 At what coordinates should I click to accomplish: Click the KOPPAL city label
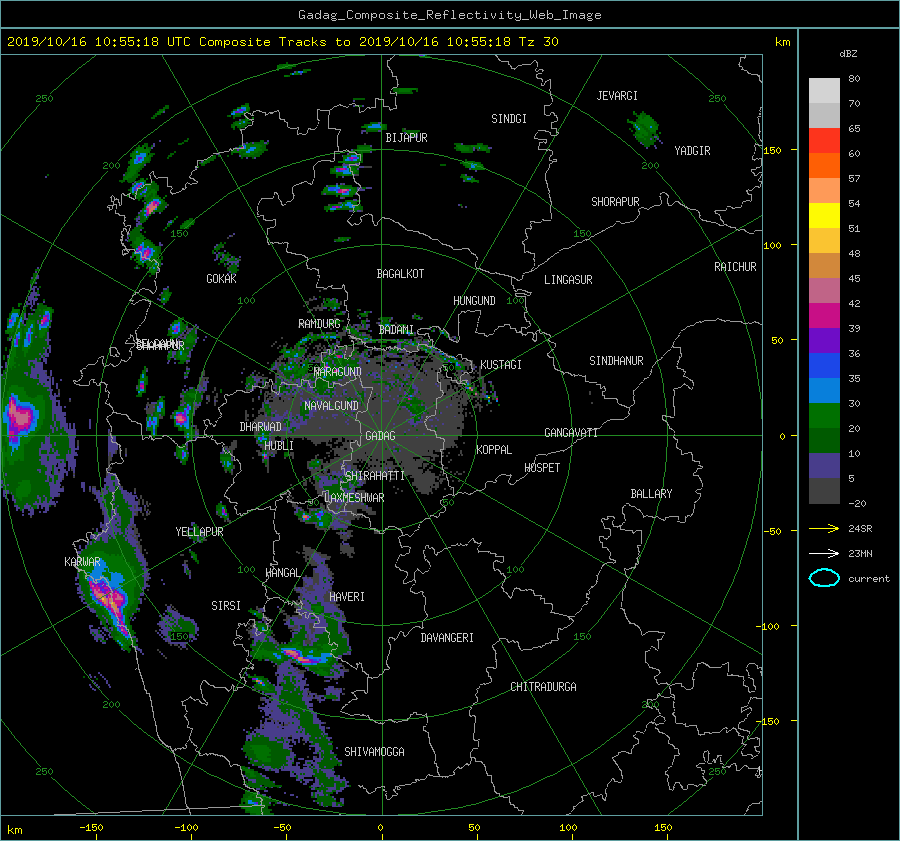click(x=494, y=450)
